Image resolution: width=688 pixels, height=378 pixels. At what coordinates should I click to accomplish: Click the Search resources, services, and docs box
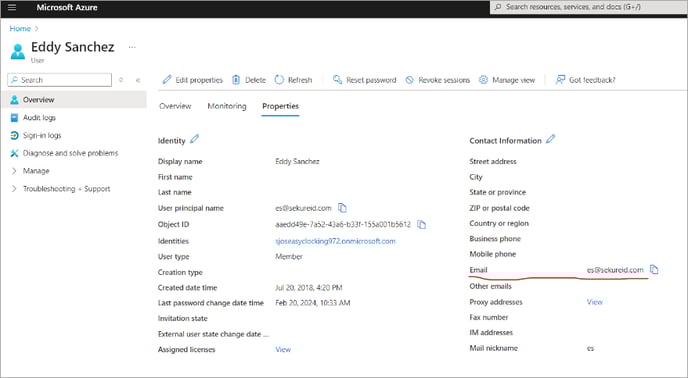coord(588,7)
